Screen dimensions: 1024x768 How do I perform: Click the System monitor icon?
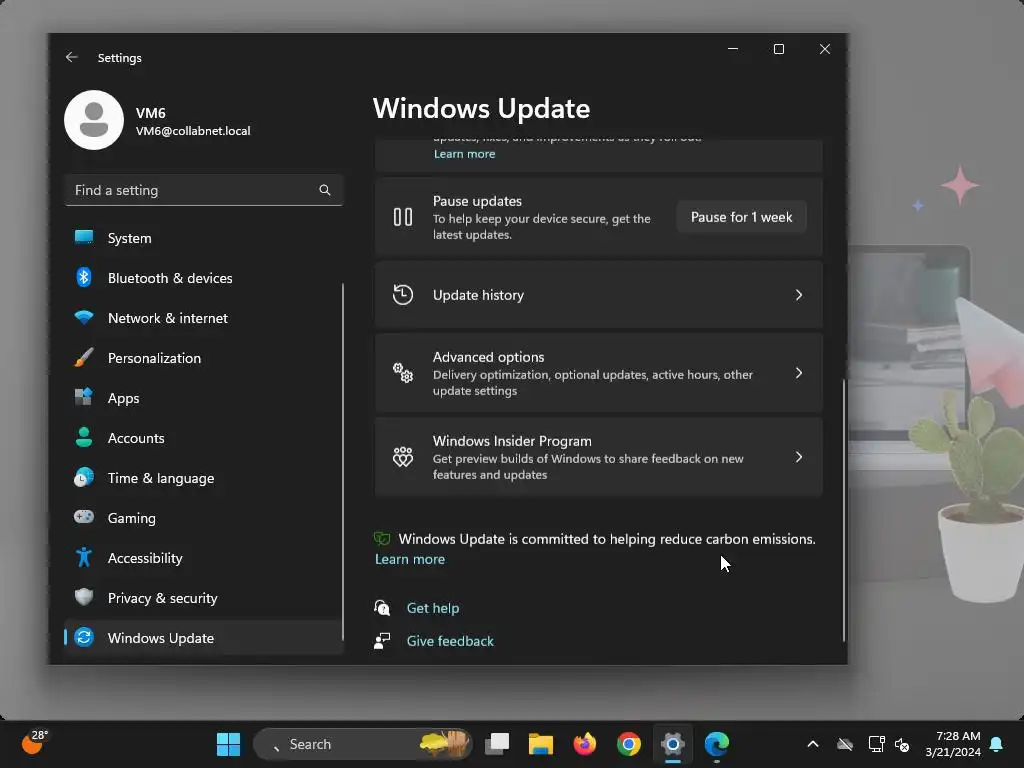point(84,237)
